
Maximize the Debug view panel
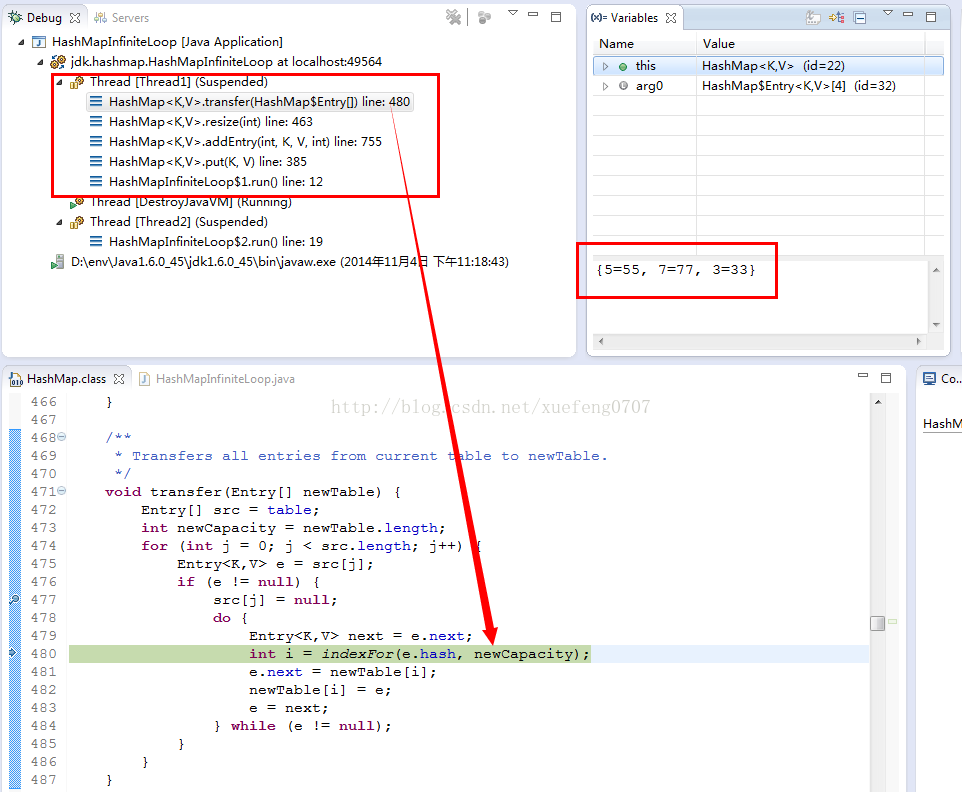click(556, 17)
